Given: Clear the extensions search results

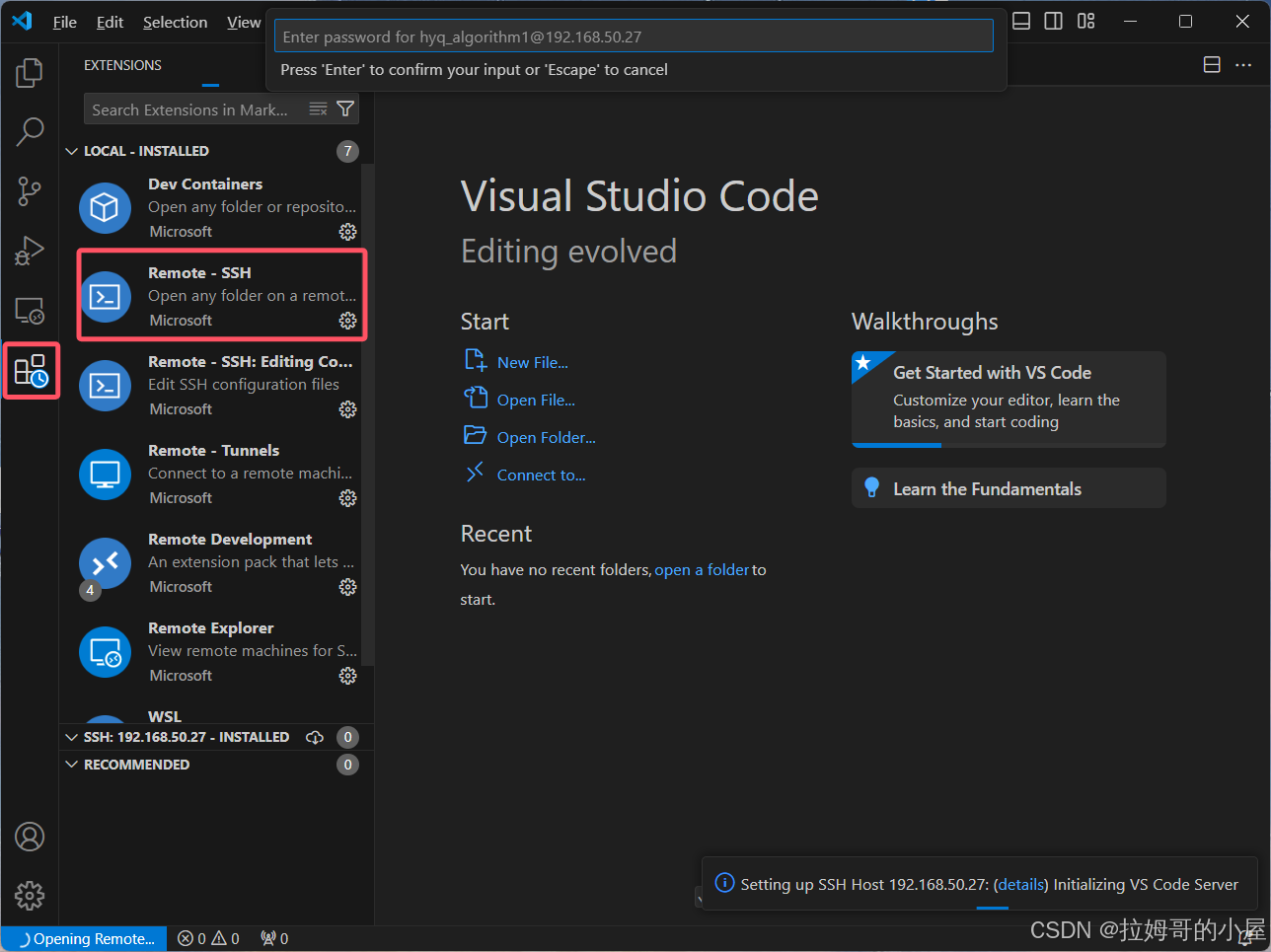Looking at the screenshot, I should pos(318,109).
